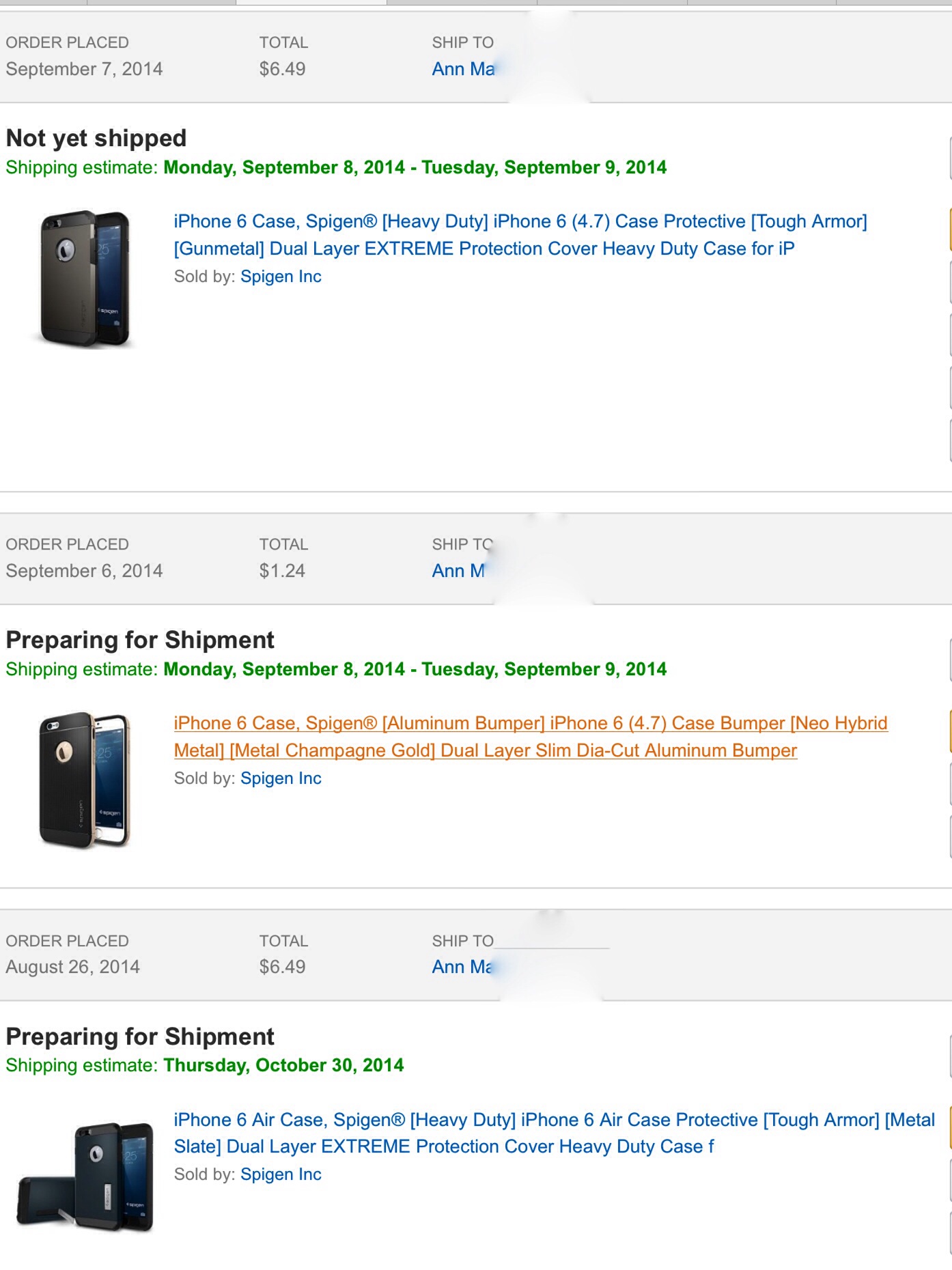Click the top action button on September 7 order
The height and width of the screenshot is (1270, 952).
[950, 158]
